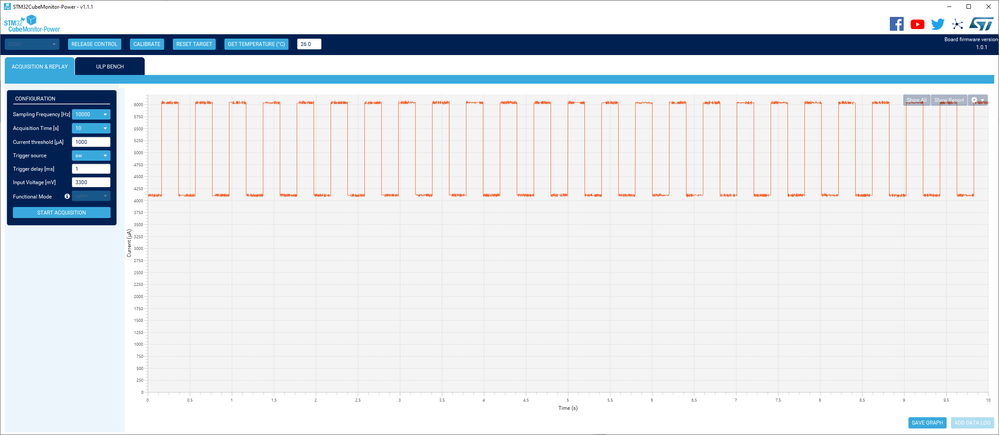
Task: Click the Trigger source label
Action: click(29, 155)
